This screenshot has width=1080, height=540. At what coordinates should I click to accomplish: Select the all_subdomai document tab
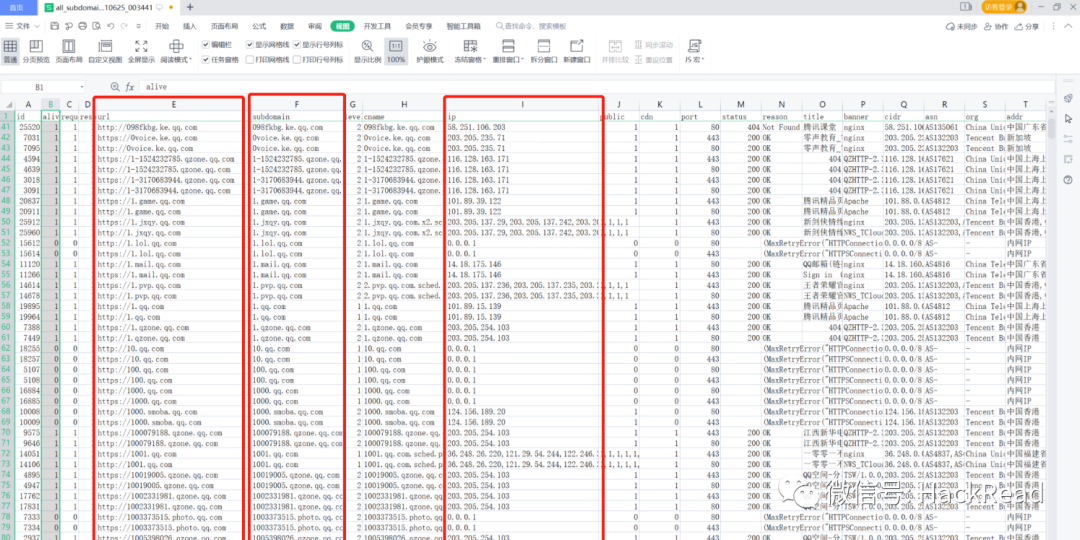(x=109, y=7)
